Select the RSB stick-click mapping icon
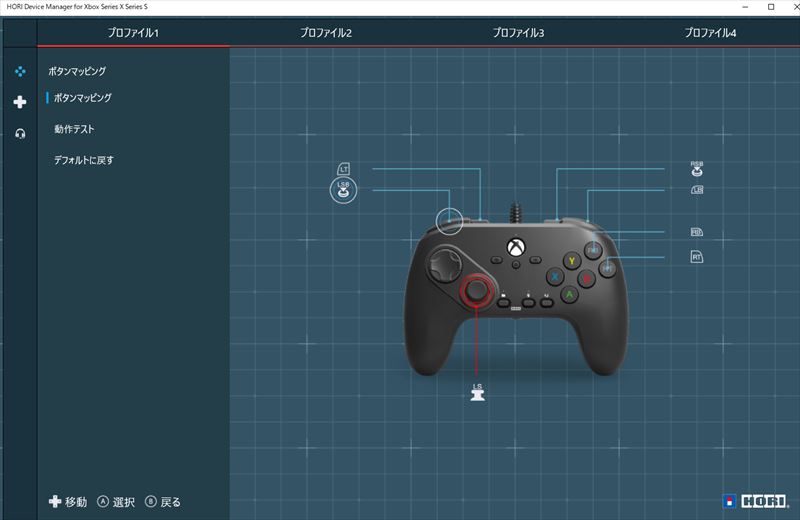800x520 pixels. (x=697, y=168)
